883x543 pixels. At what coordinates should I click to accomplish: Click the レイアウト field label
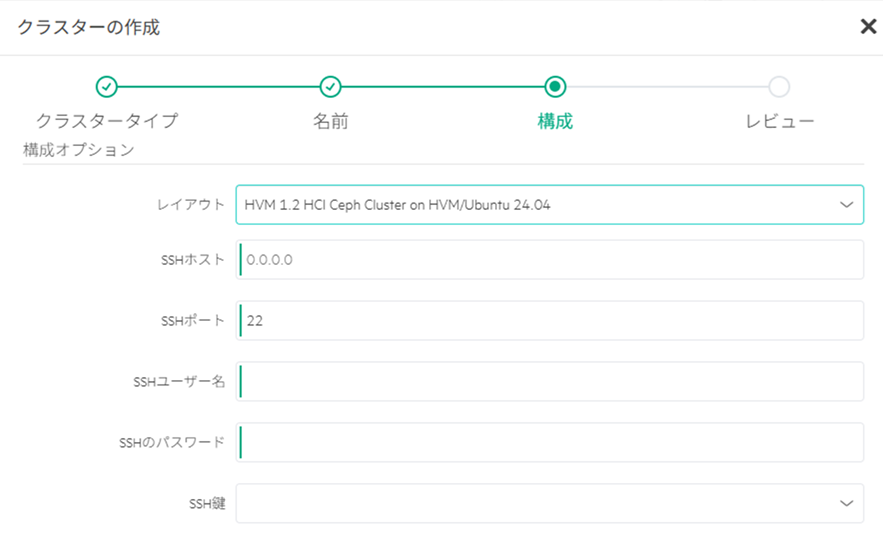pos(190,204)
